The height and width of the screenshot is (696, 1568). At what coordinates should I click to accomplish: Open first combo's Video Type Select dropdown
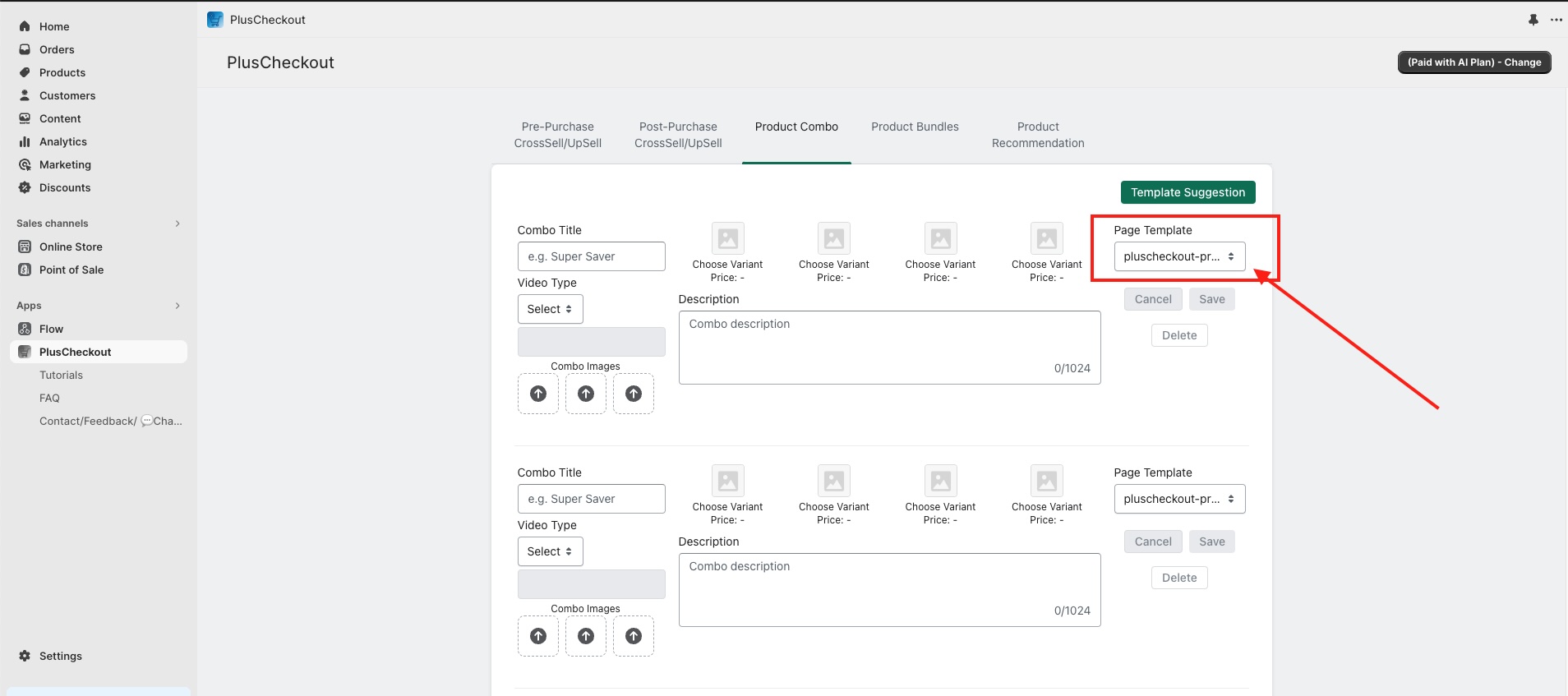tap(550, 309)
